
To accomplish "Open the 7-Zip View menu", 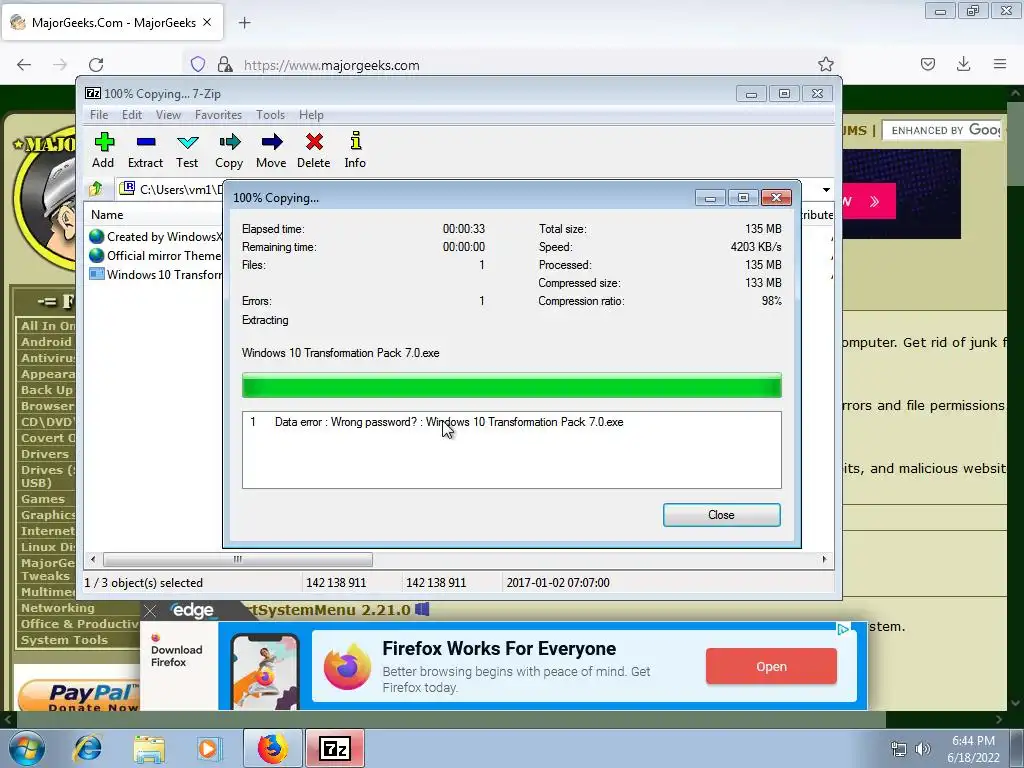I will tap(168, 115).
